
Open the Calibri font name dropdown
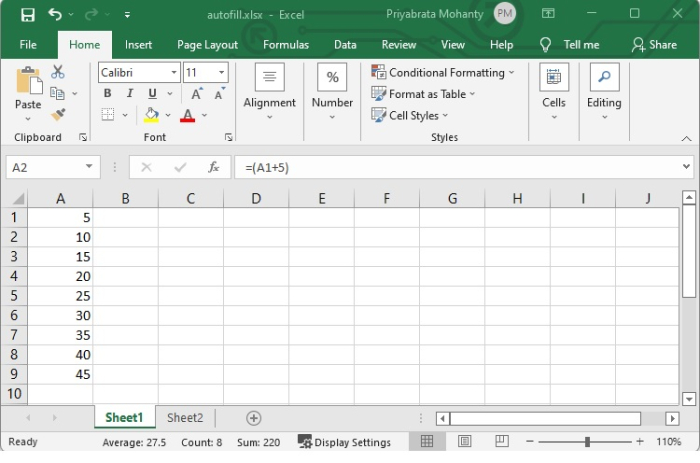pos(174,72)
